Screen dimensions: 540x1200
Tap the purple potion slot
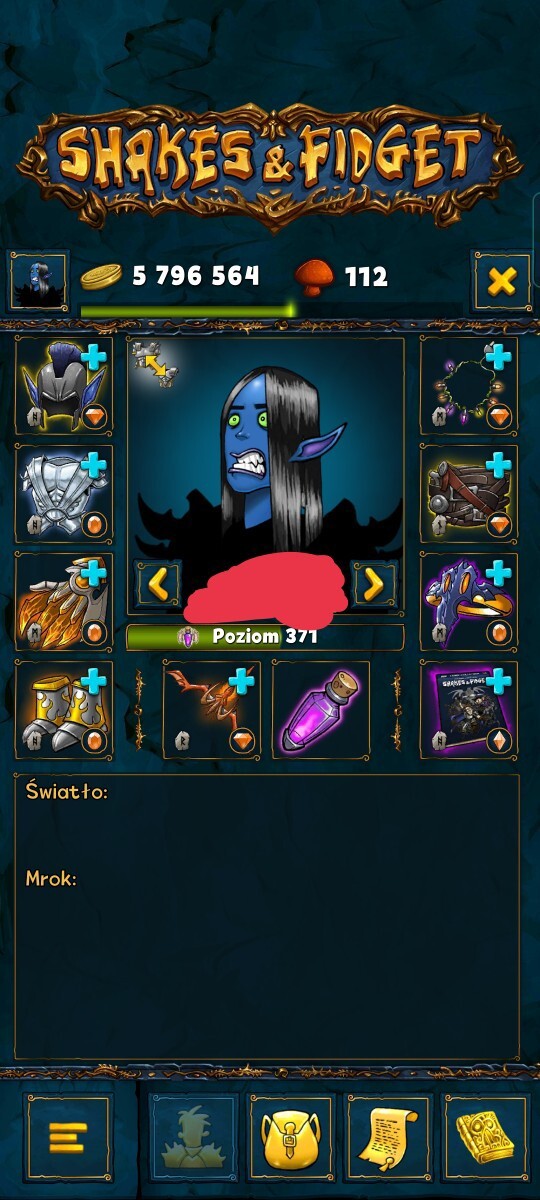point(321,709)
